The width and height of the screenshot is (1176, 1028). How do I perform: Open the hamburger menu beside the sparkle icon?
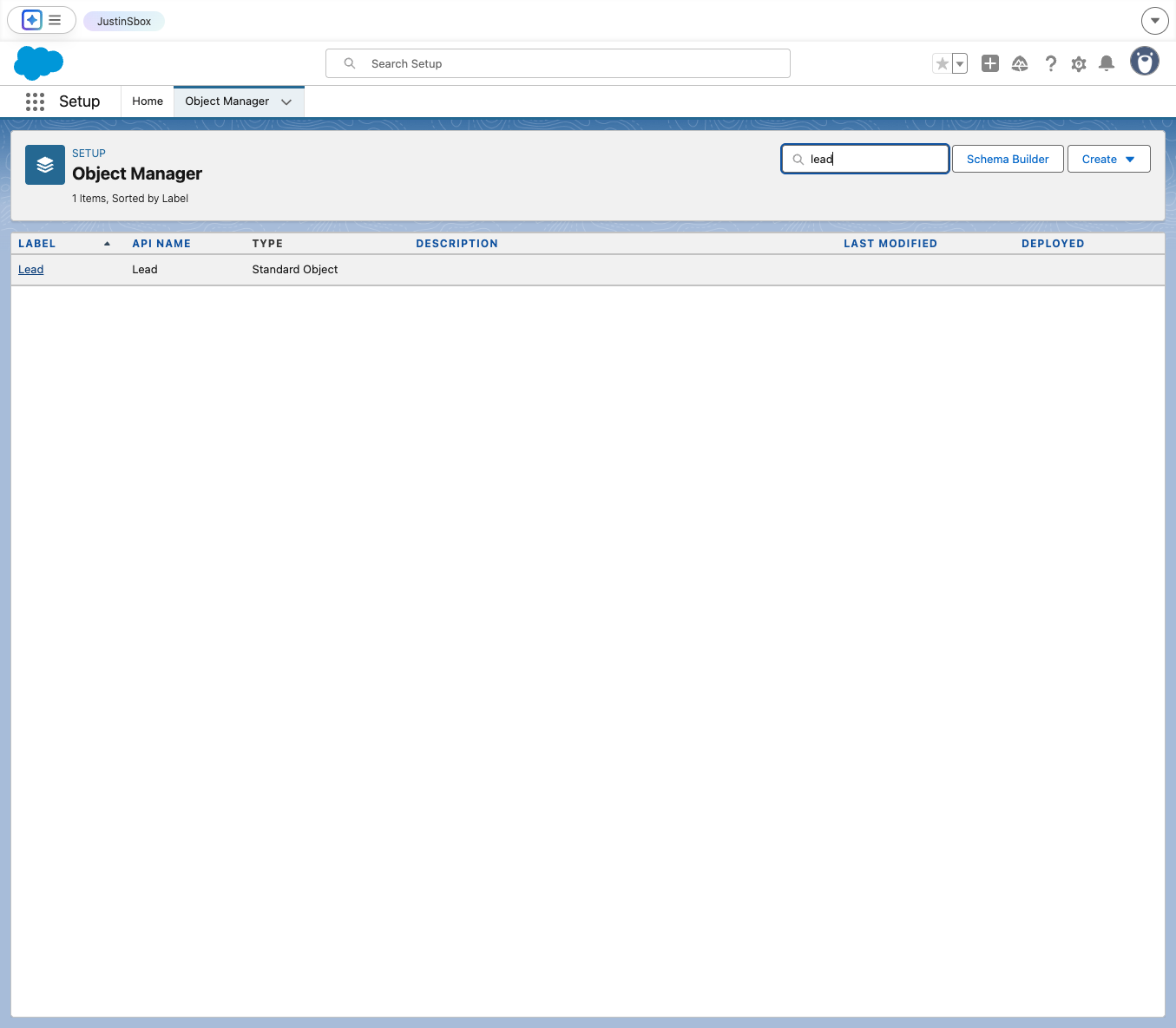click(x=55, y=20)
